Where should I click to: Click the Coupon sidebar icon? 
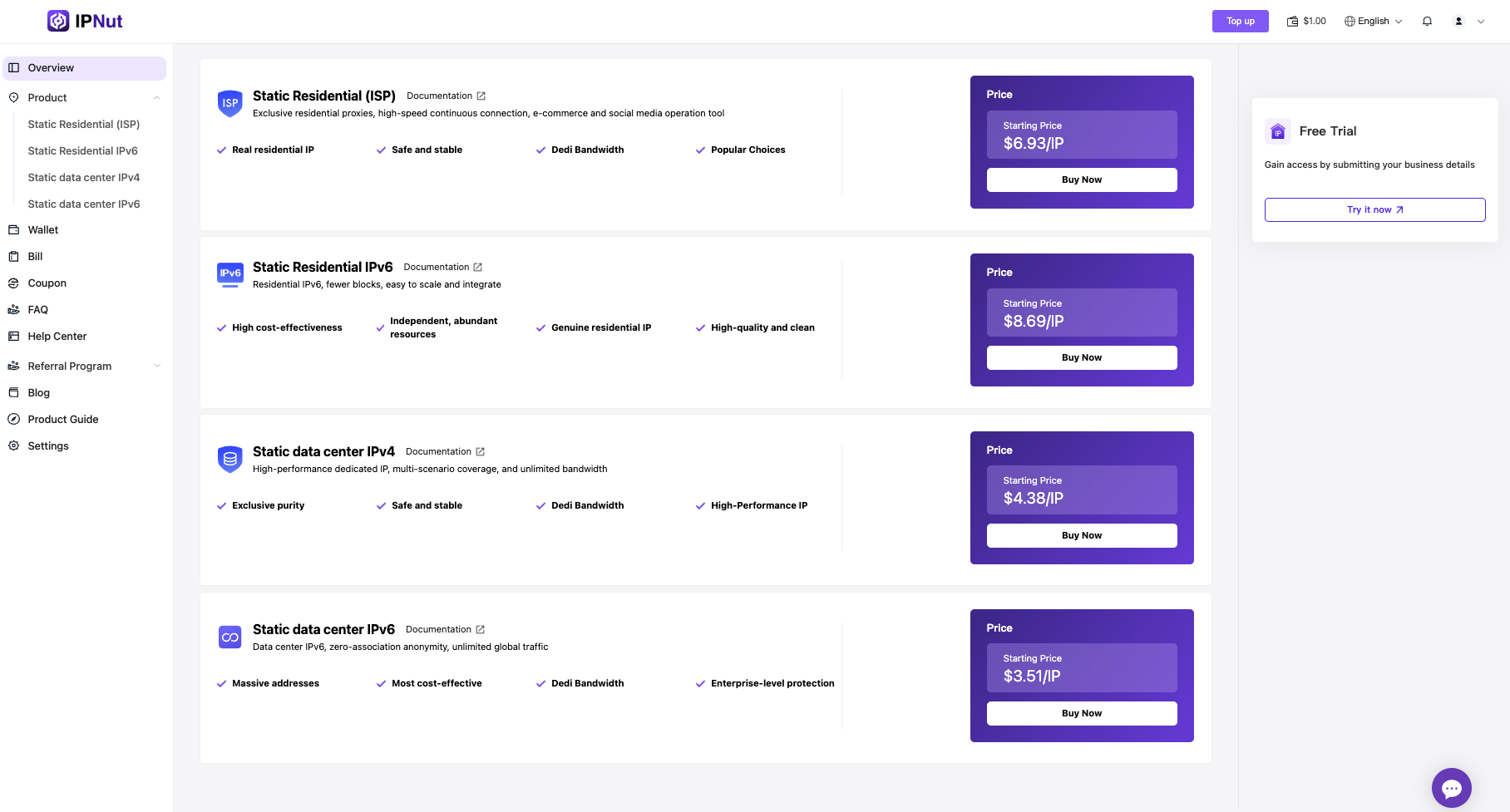coord(13,283)
